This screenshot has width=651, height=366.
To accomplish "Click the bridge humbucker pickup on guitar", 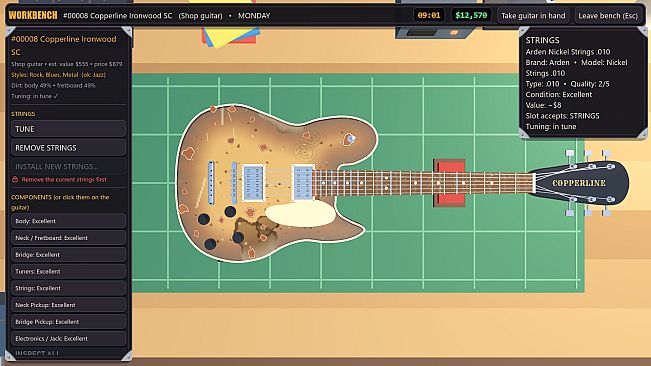I will click(x=253, y=183).
